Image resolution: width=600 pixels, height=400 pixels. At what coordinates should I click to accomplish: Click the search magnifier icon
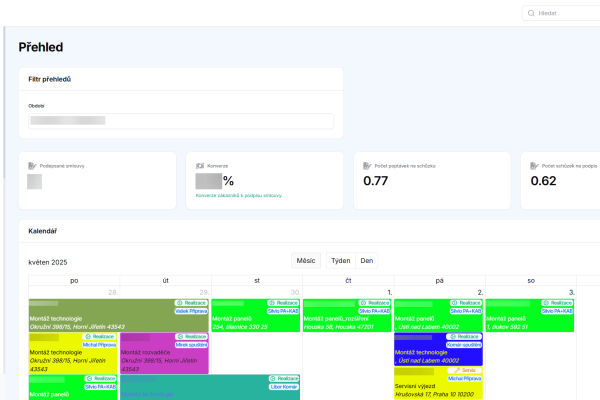531,13
